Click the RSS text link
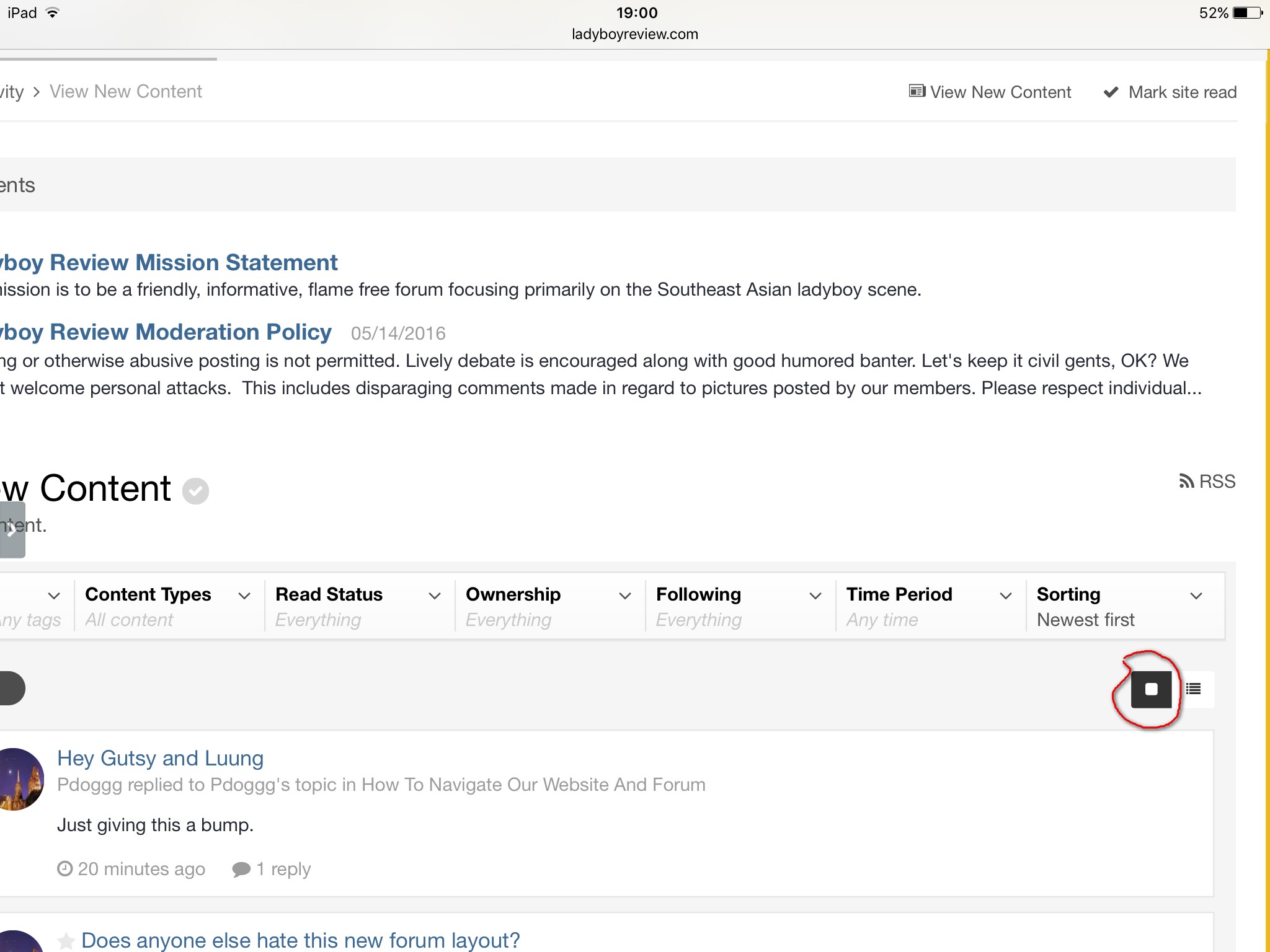This screenshot has height=952, width=1270. point(1217,482)
